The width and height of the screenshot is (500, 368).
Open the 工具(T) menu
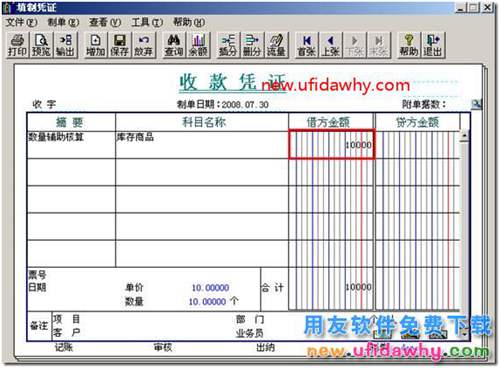click(147, 22)
